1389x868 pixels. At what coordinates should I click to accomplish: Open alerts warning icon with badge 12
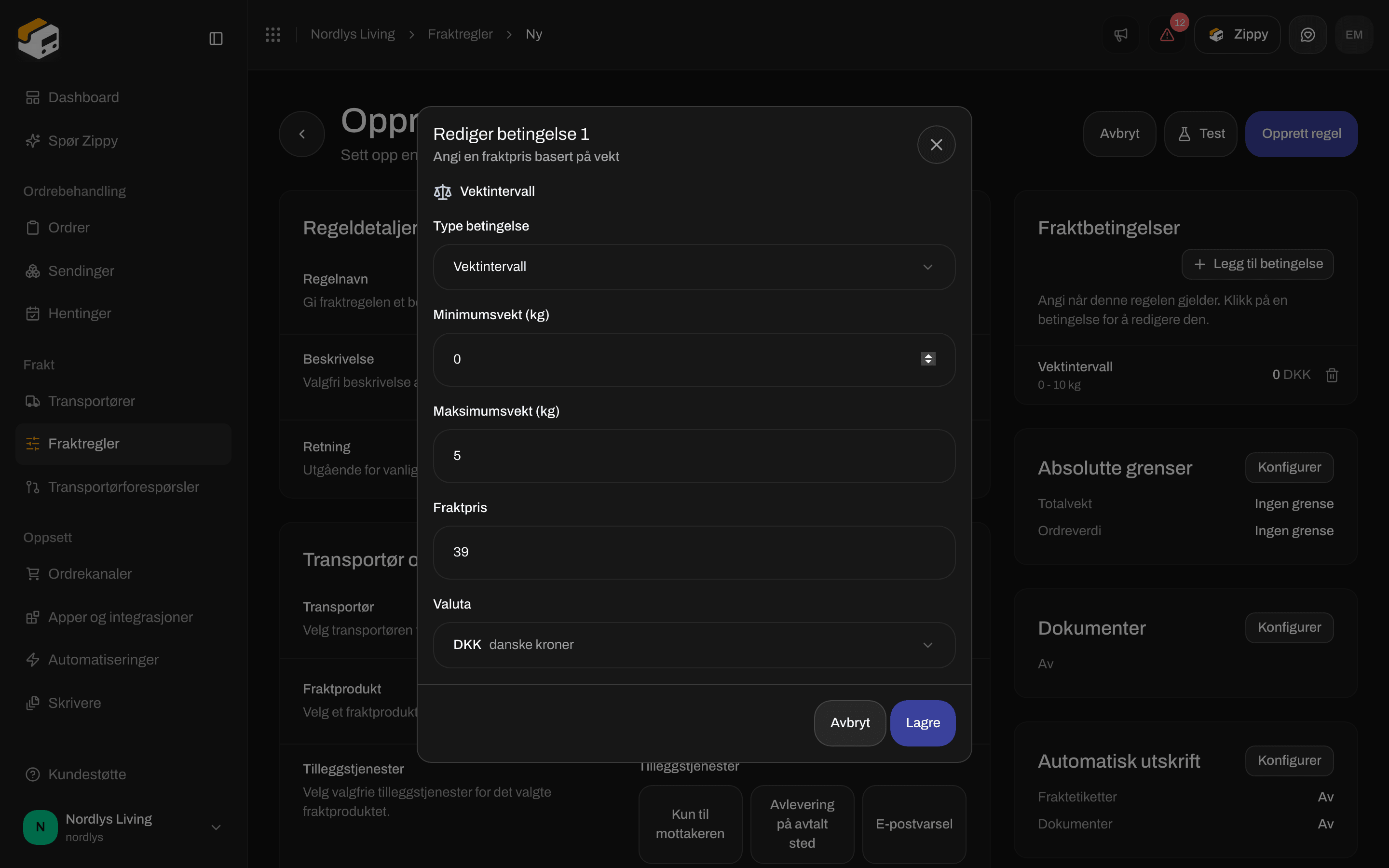click(x=1167, y=34)
